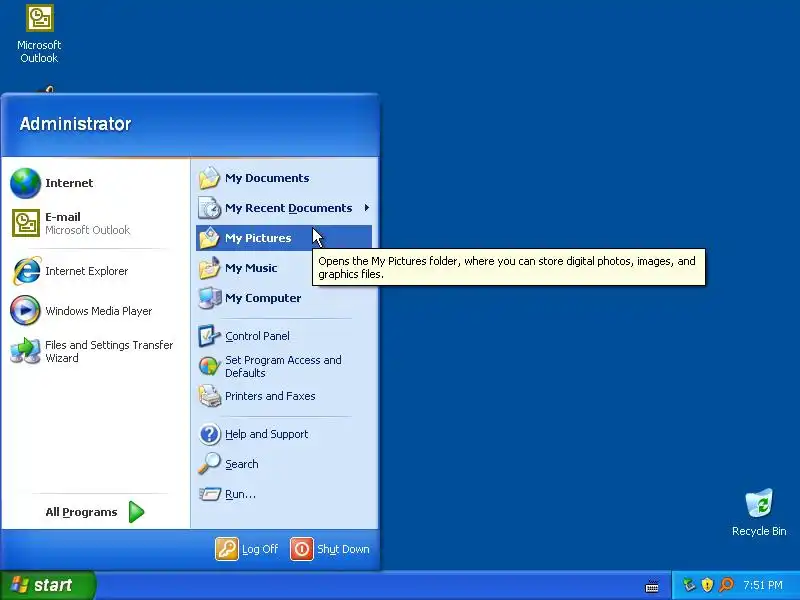The image size is (800, 600).
Task: Expand All Programs with the green arrow
Action: 136,512
